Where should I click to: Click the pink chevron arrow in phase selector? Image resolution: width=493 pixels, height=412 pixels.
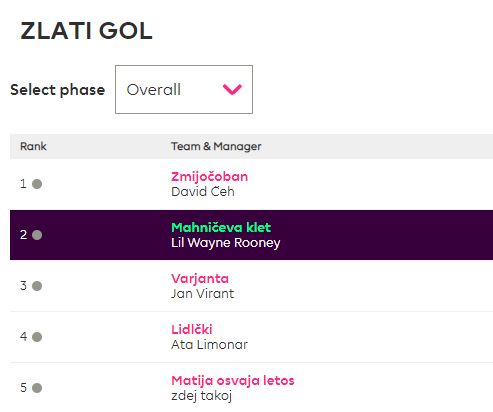(232, 89)
